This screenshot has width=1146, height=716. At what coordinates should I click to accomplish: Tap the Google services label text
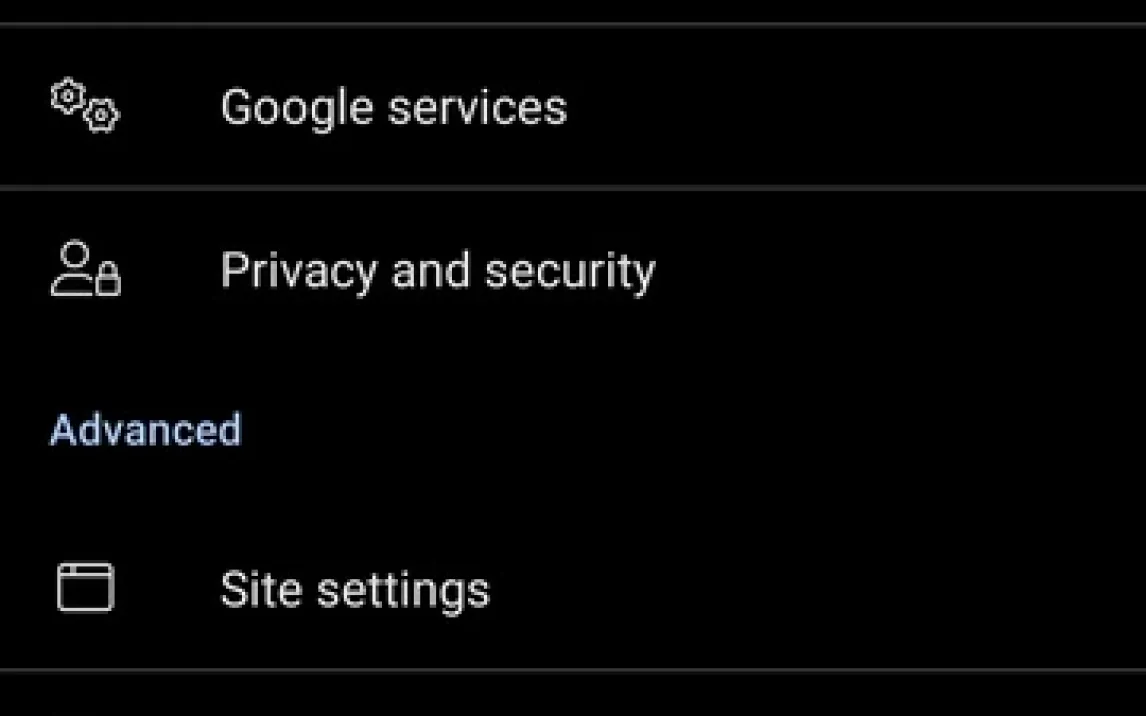[x=393, y=107]
